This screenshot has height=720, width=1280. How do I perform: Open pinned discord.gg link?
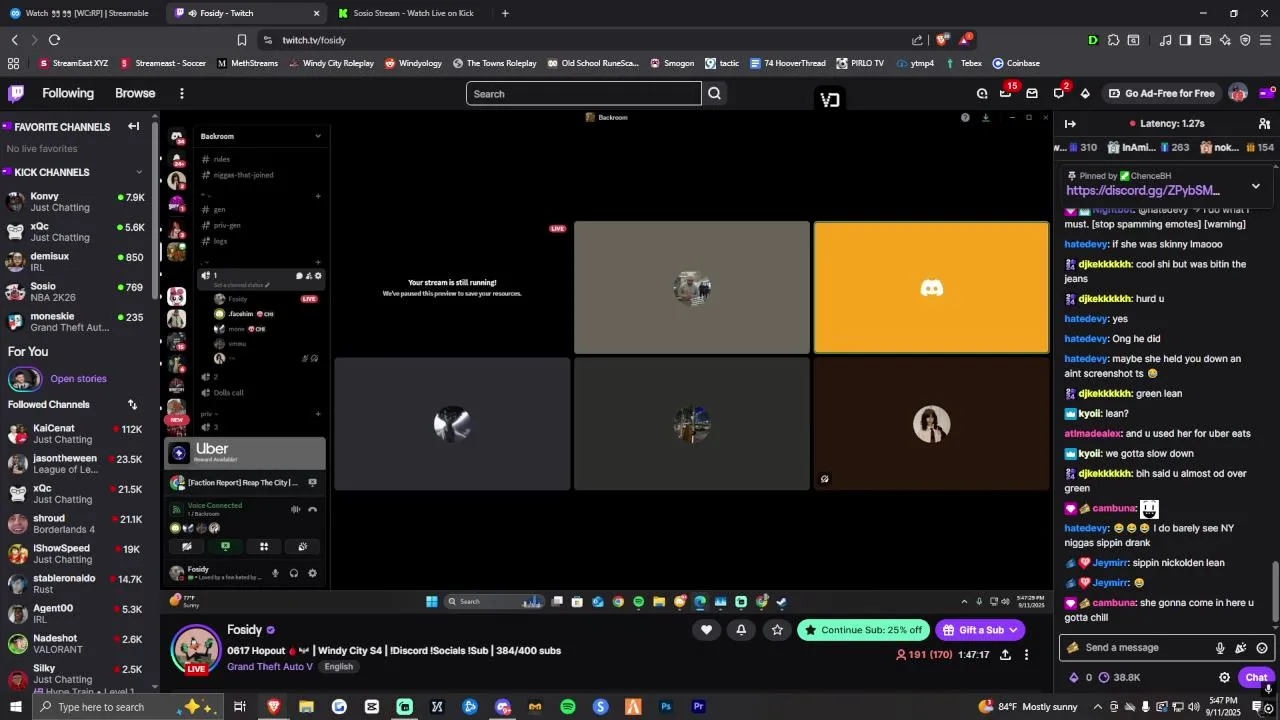[x=1143, y=190]
